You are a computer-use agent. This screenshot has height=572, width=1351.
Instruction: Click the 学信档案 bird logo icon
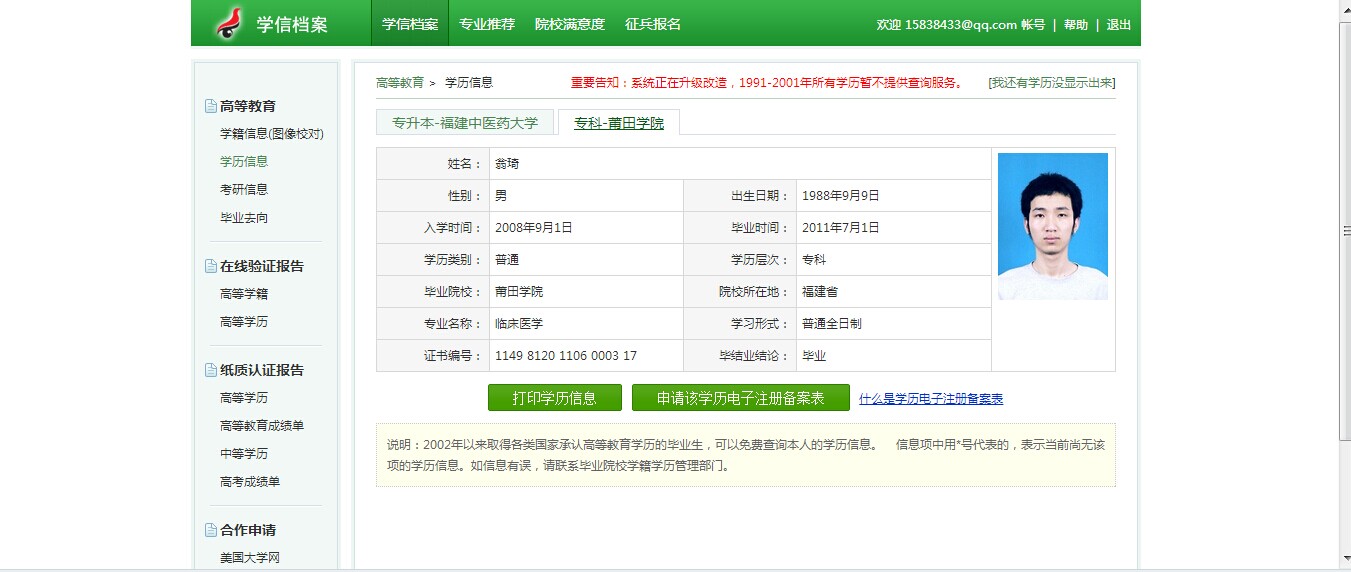point(229,23)
